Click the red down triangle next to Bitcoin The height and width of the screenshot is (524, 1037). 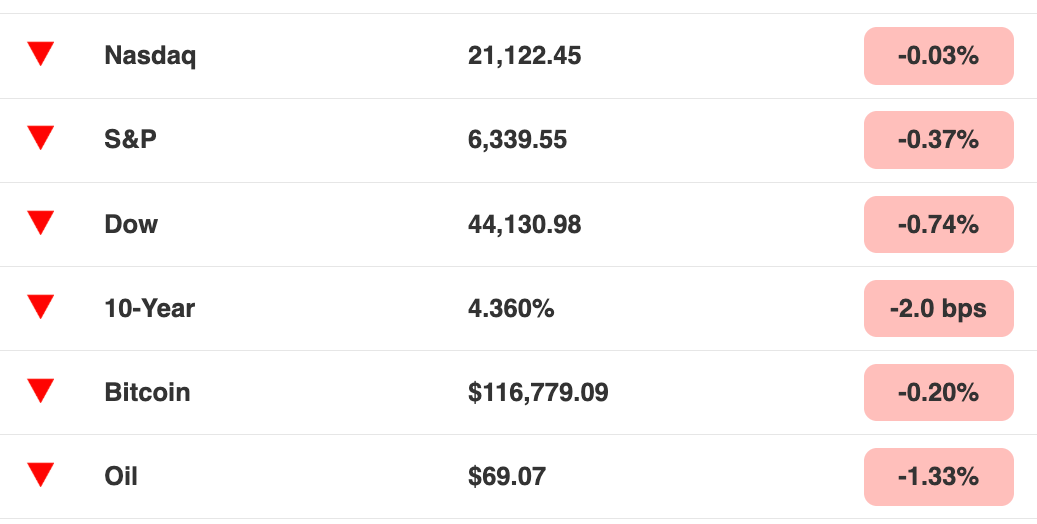coord(40,390)
